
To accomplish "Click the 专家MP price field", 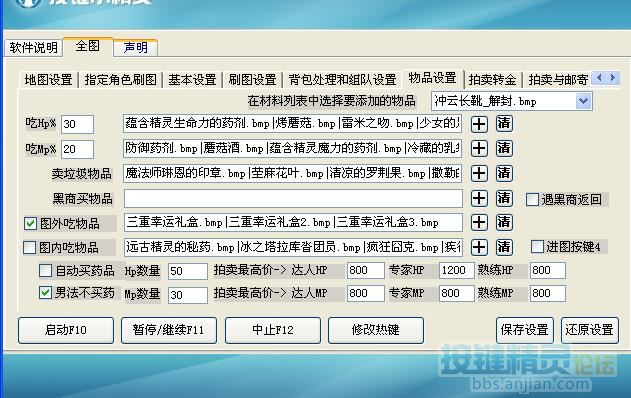I will tap(456, 293).
